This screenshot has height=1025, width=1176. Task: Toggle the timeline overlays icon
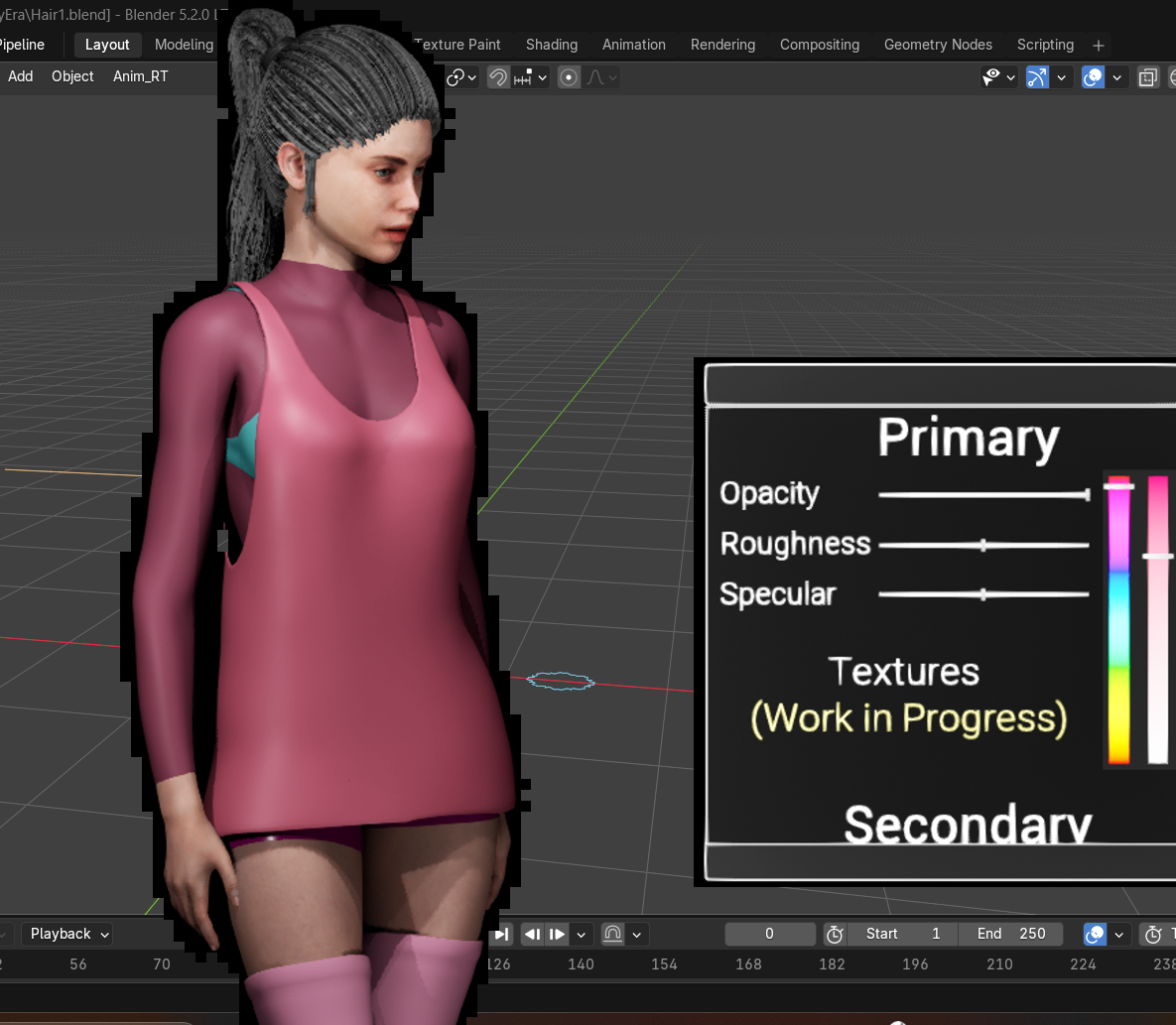[x=1095, y=935]
